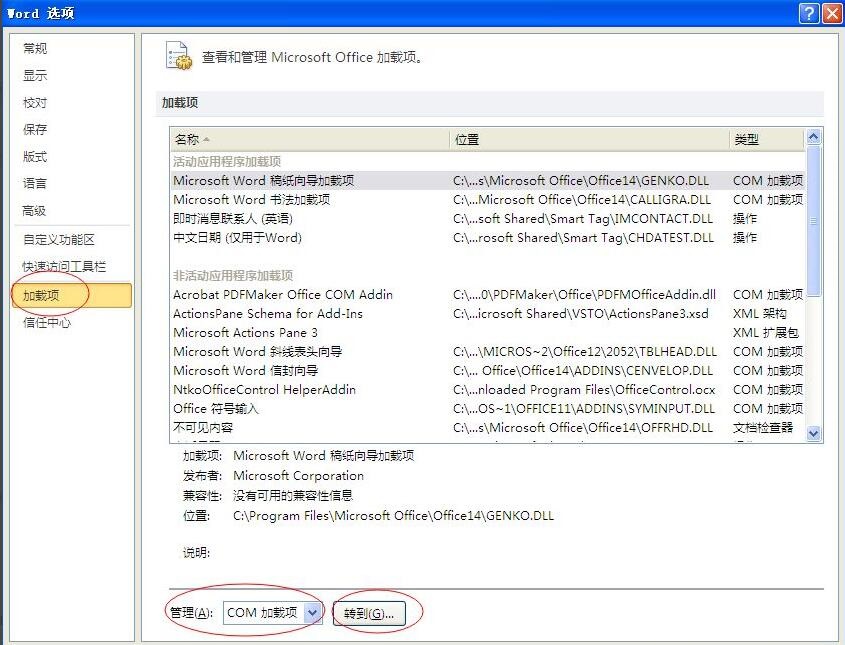Click the 没有可用的兼容性信息 text
Viewport: 845px width, 645px height.
click(x=293, y=496)
